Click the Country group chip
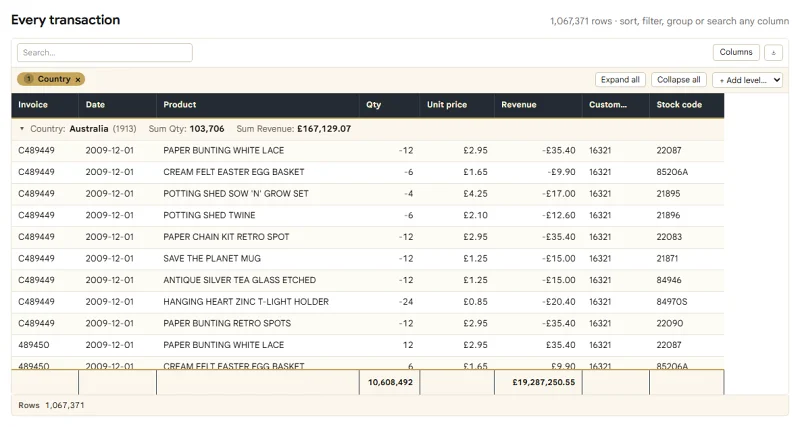The height and width of the screenshot is (427, 800). coord(51,79)
